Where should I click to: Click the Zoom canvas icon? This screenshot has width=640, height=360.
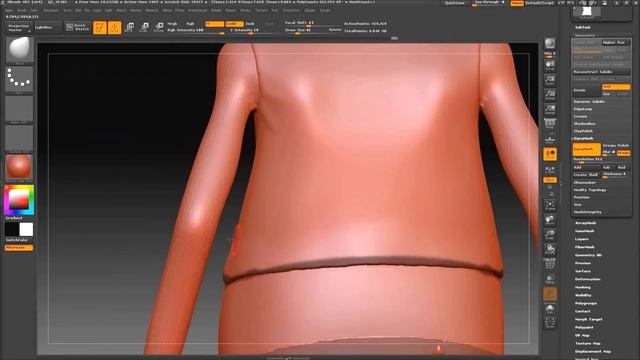click(550, 80)
